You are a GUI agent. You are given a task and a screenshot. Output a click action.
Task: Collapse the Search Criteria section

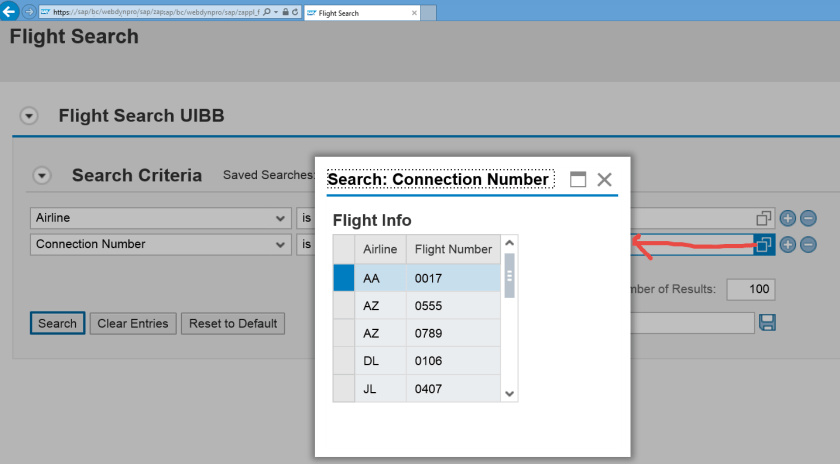click(42, 176)
